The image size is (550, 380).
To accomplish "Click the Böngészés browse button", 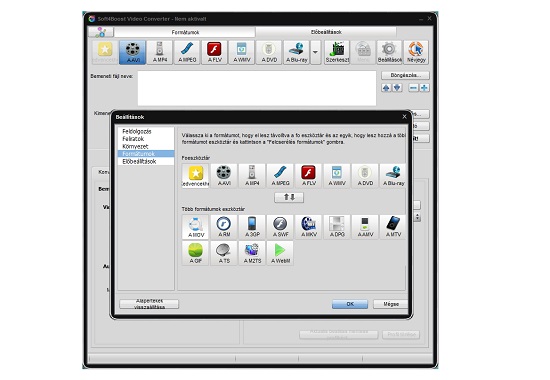I will [405, 75].
